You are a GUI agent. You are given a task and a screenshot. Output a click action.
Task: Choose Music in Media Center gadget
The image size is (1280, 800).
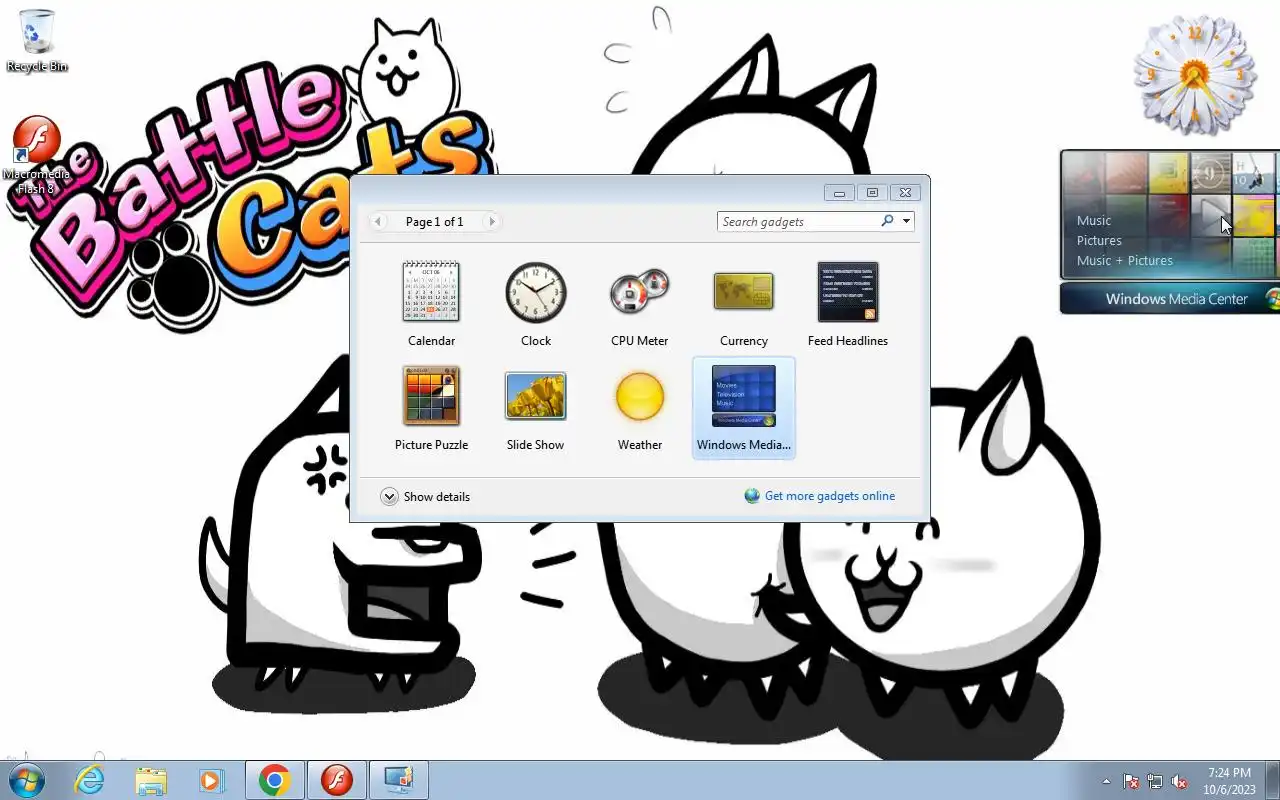tap(1094, 221)
